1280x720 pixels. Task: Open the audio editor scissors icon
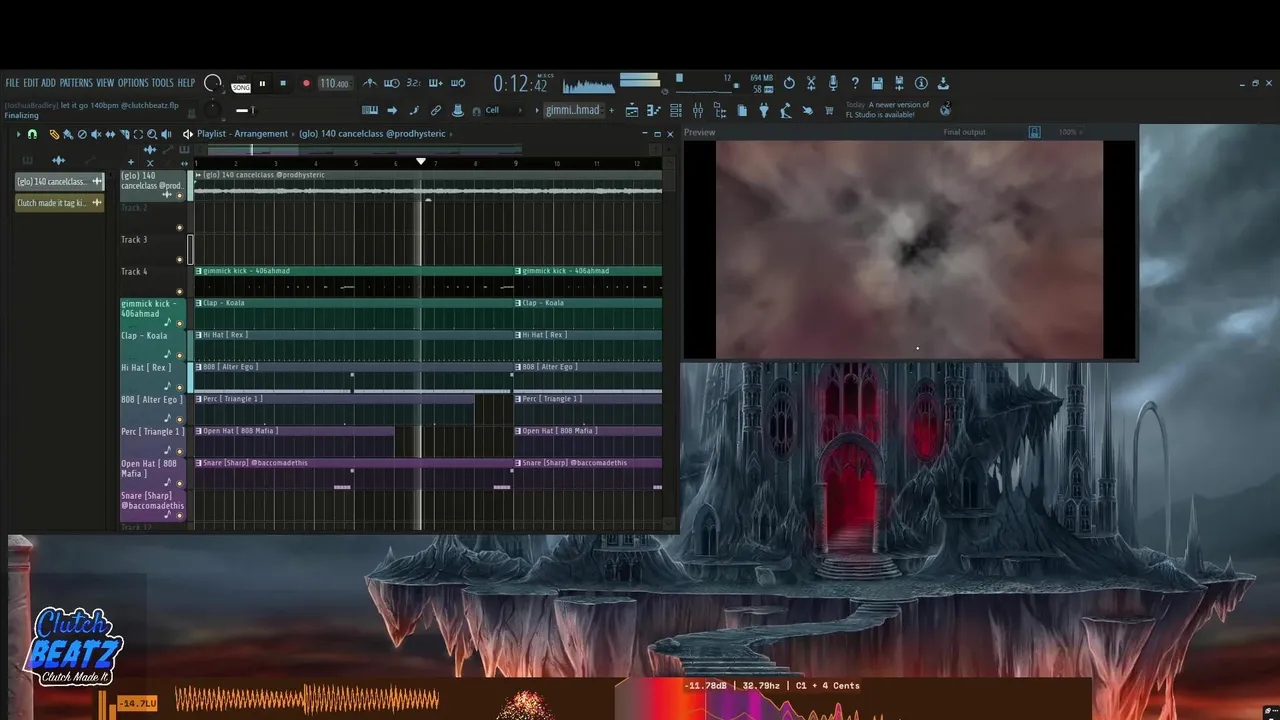[811, 83]
